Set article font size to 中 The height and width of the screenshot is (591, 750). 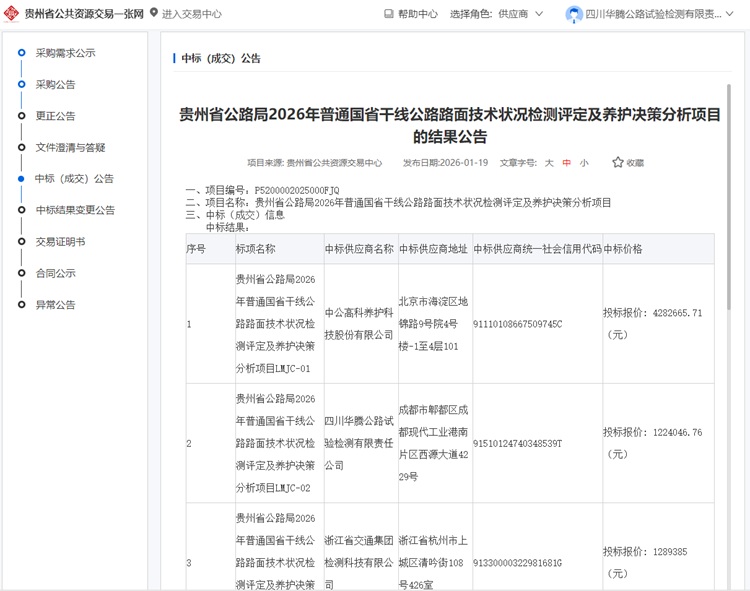click(567, 163)
